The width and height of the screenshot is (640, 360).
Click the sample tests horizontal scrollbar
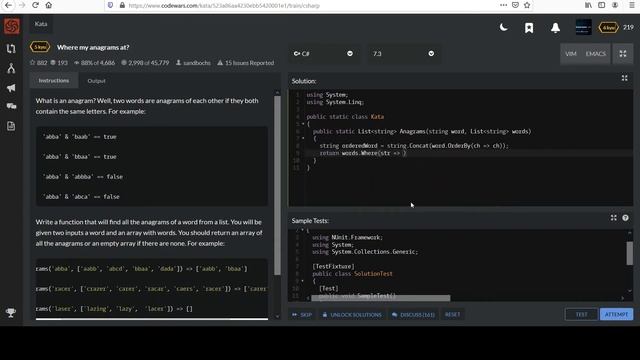(x=380, y=298)
